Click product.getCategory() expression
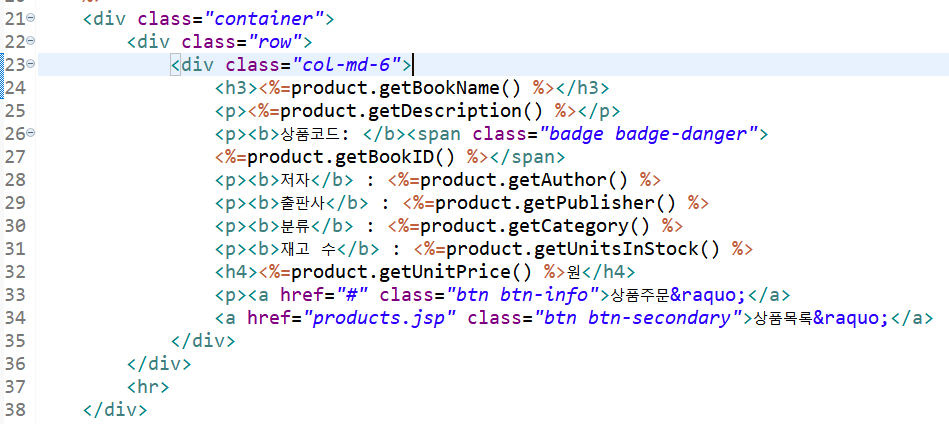The image size is (949, 424). 535,226
